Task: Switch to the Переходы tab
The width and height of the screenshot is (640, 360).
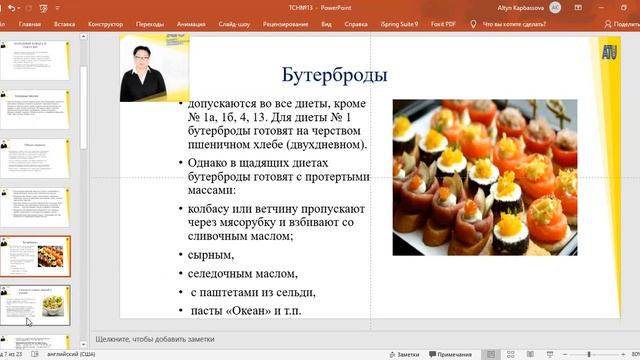Action: click(x=150, y=24)
